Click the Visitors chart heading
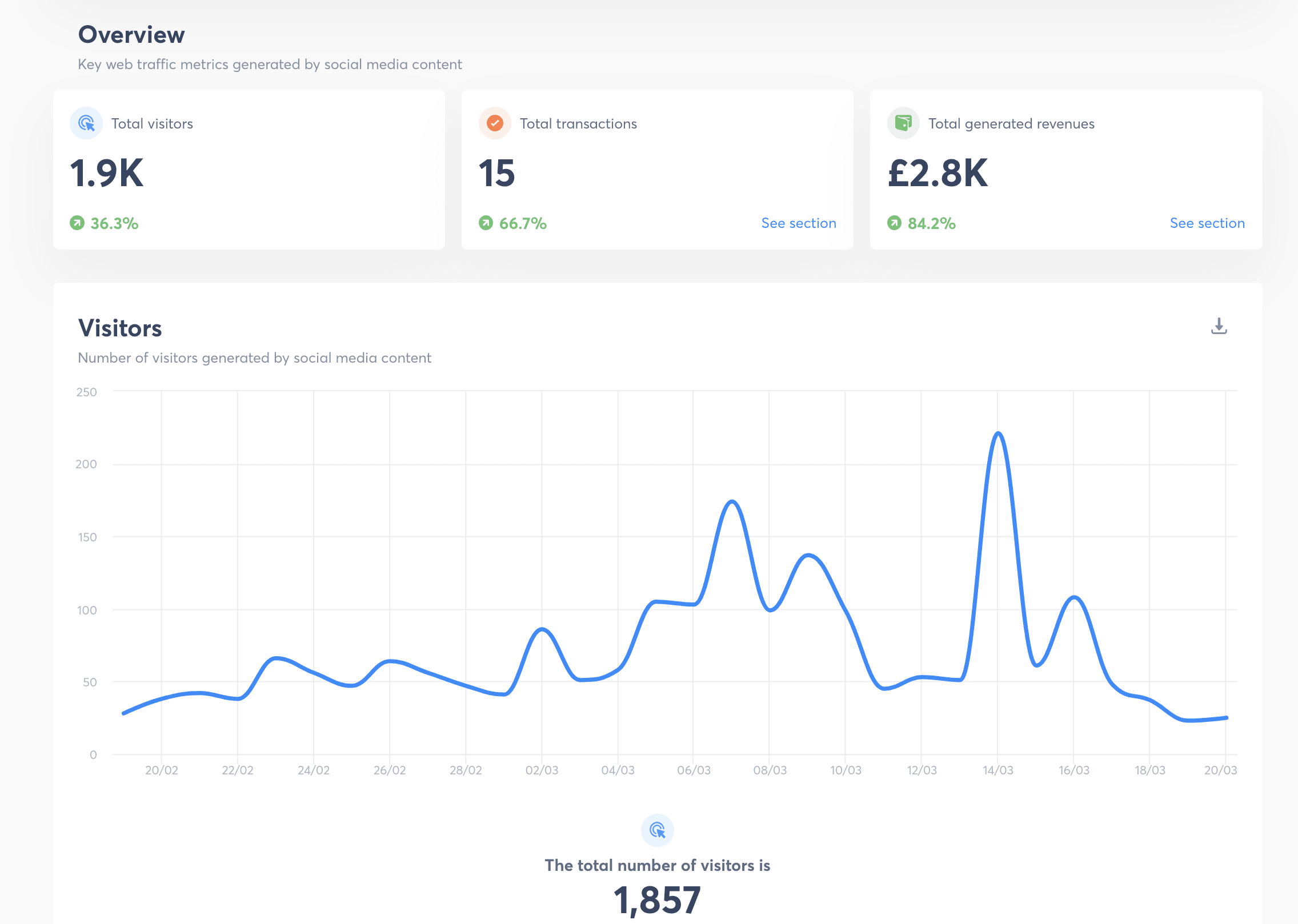The height and width of the screenshot is (924, 1298). point(120,328)
